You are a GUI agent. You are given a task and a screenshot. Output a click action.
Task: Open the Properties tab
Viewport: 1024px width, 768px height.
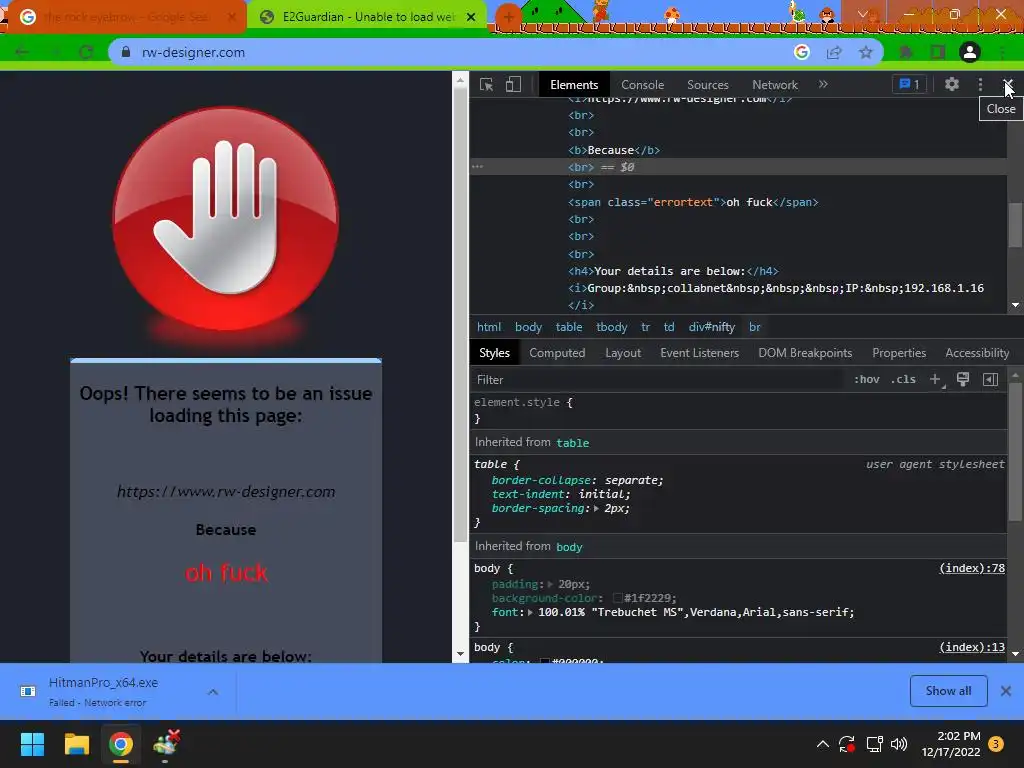(899, 353)
